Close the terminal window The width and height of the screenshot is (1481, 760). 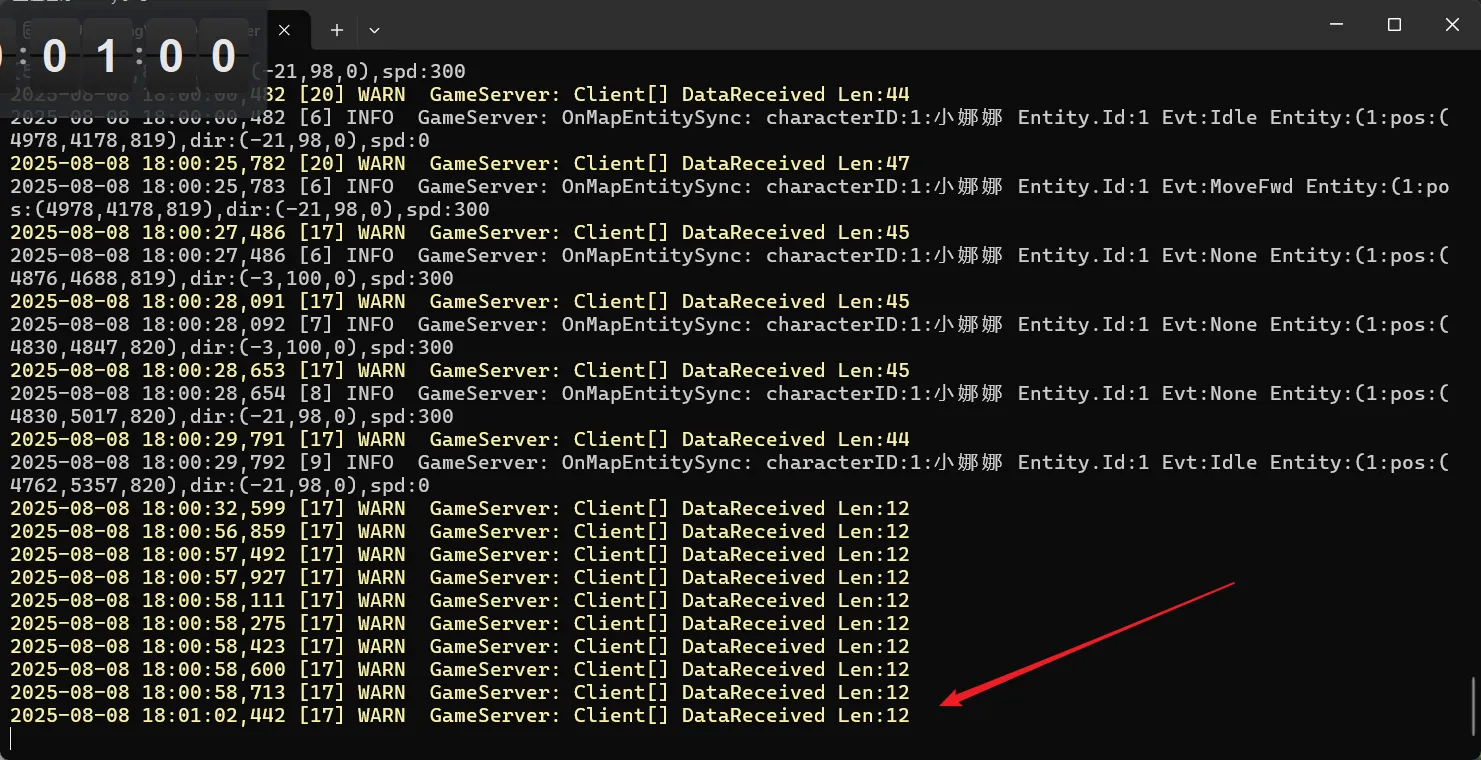1452,25
